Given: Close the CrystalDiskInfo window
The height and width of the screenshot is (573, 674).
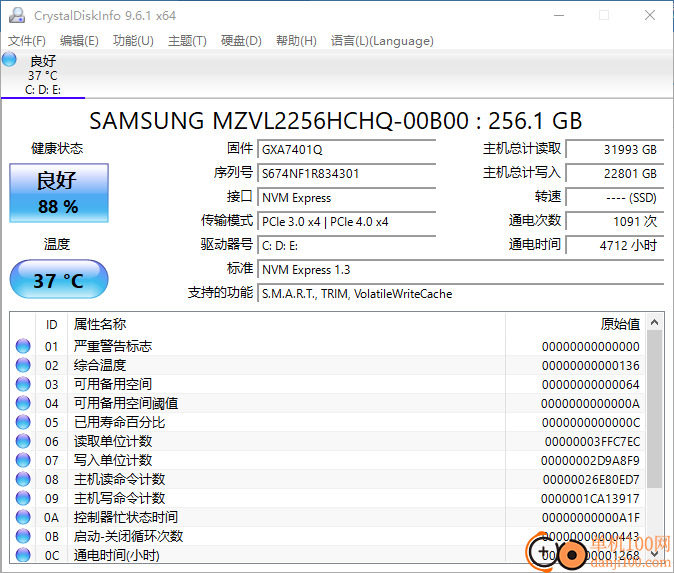Looking at the screenshot, I should click(x=650, y=15).
